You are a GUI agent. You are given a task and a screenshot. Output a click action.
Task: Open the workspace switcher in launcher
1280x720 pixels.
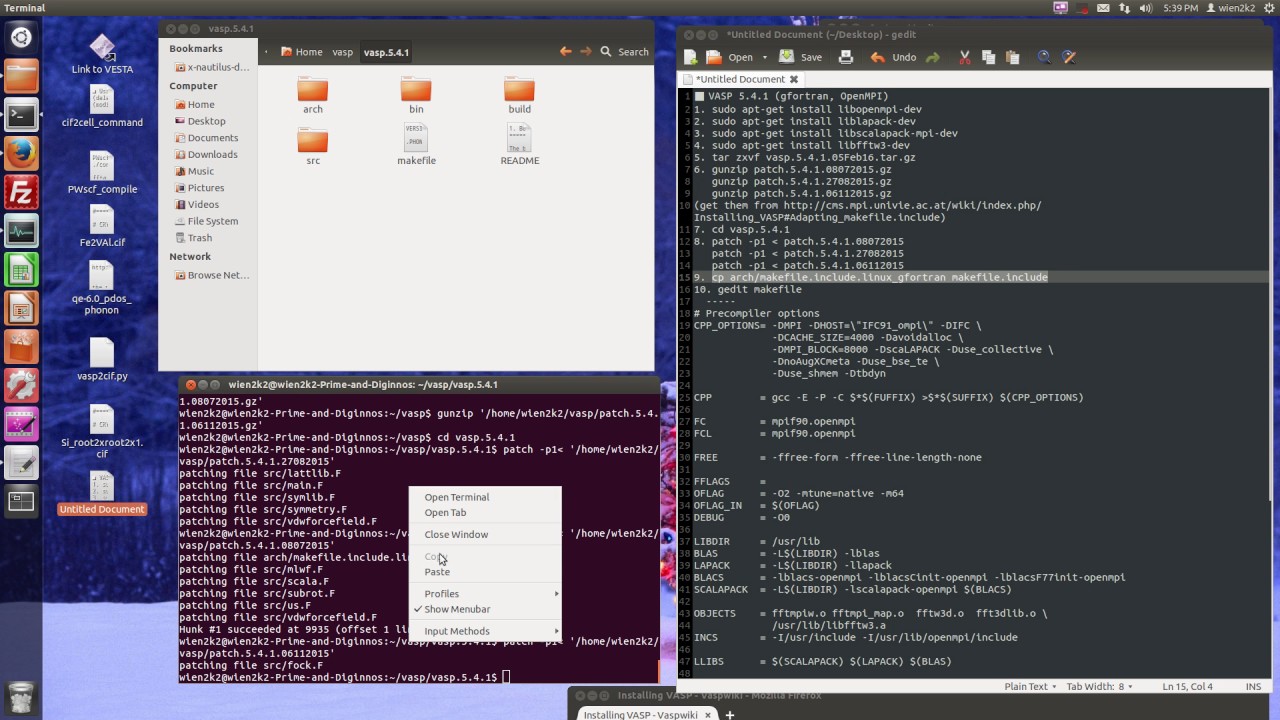(x=21, y=501)
